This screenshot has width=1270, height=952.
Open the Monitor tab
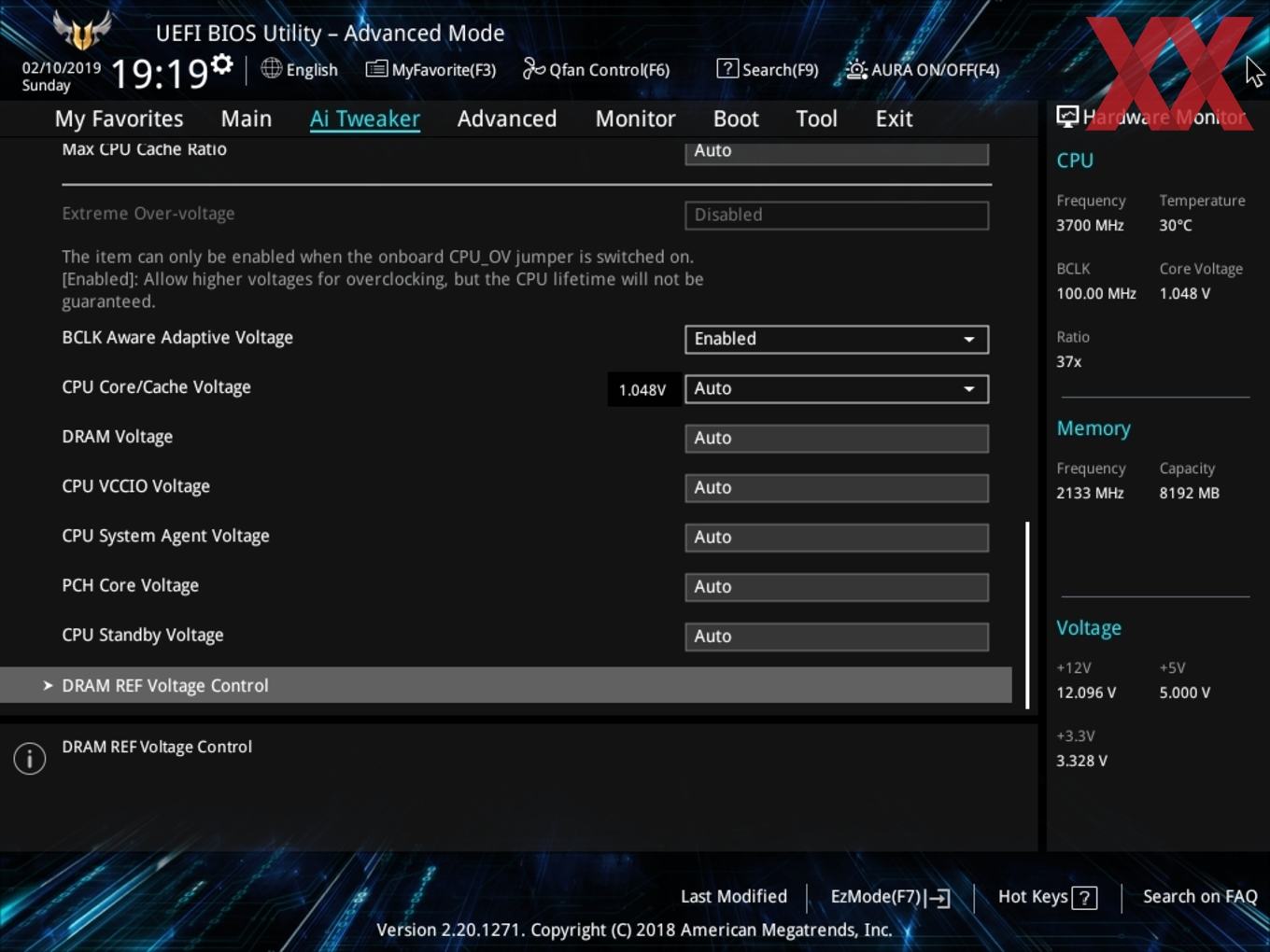coord(635,119)
